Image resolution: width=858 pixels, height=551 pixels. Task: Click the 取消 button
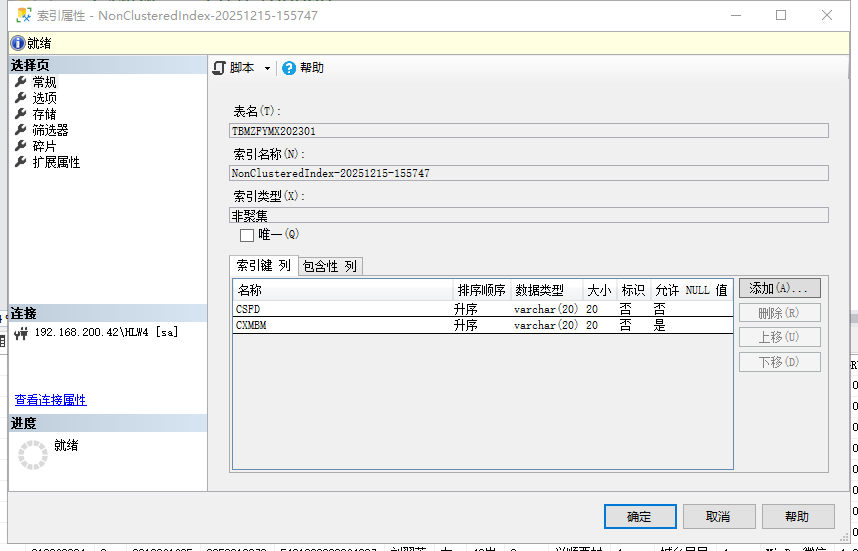(719, 517)
